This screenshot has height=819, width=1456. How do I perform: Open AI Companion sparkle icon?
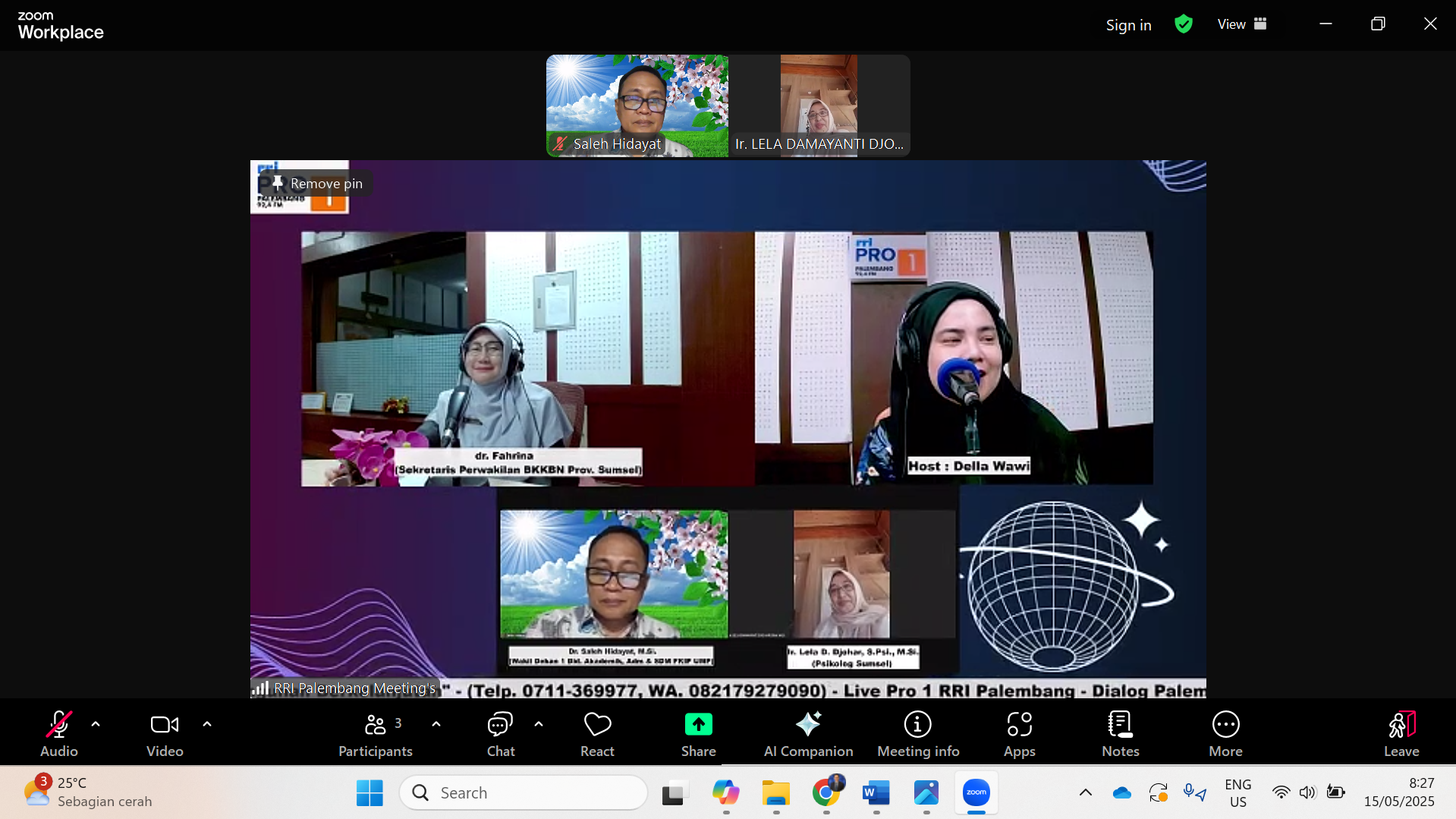pos(808,725)
